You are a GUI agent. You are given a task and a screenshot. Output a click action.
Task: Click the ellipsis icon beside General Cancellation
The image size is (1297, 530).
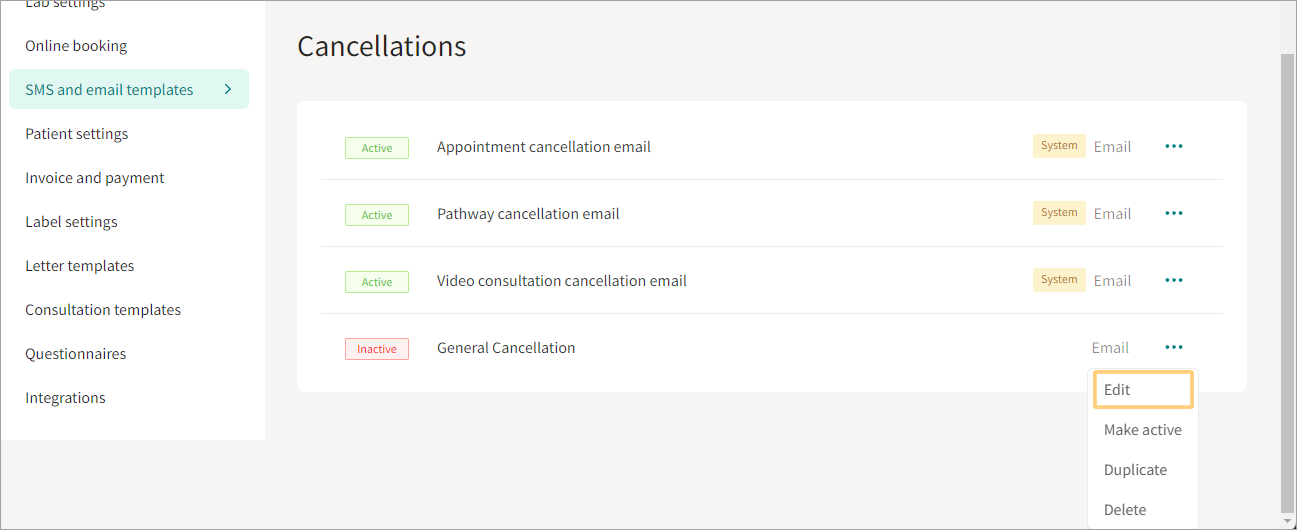(x=1174, y=347)
